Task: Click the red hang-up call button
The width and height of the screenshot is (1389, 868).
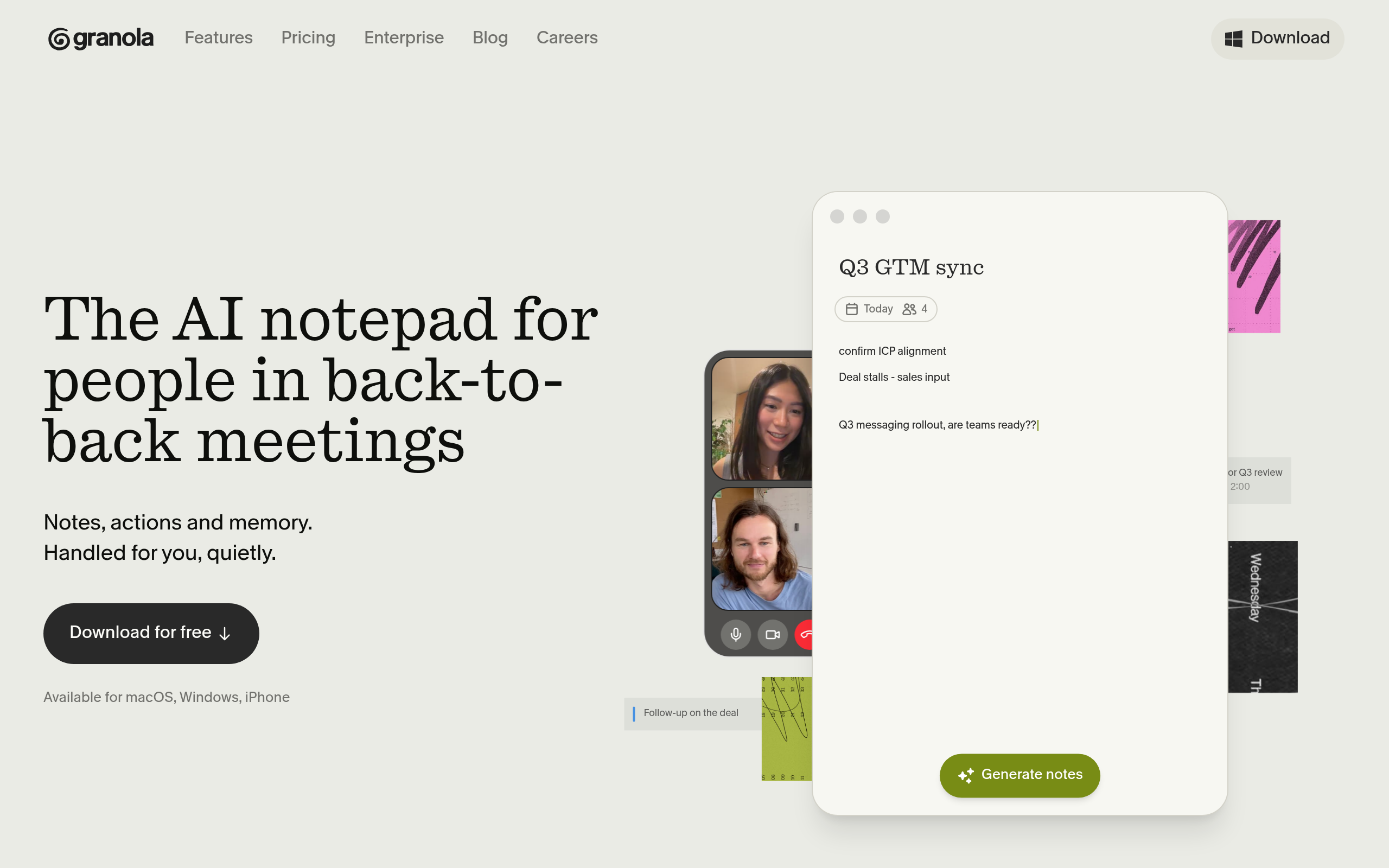Action: click(804, 634)
